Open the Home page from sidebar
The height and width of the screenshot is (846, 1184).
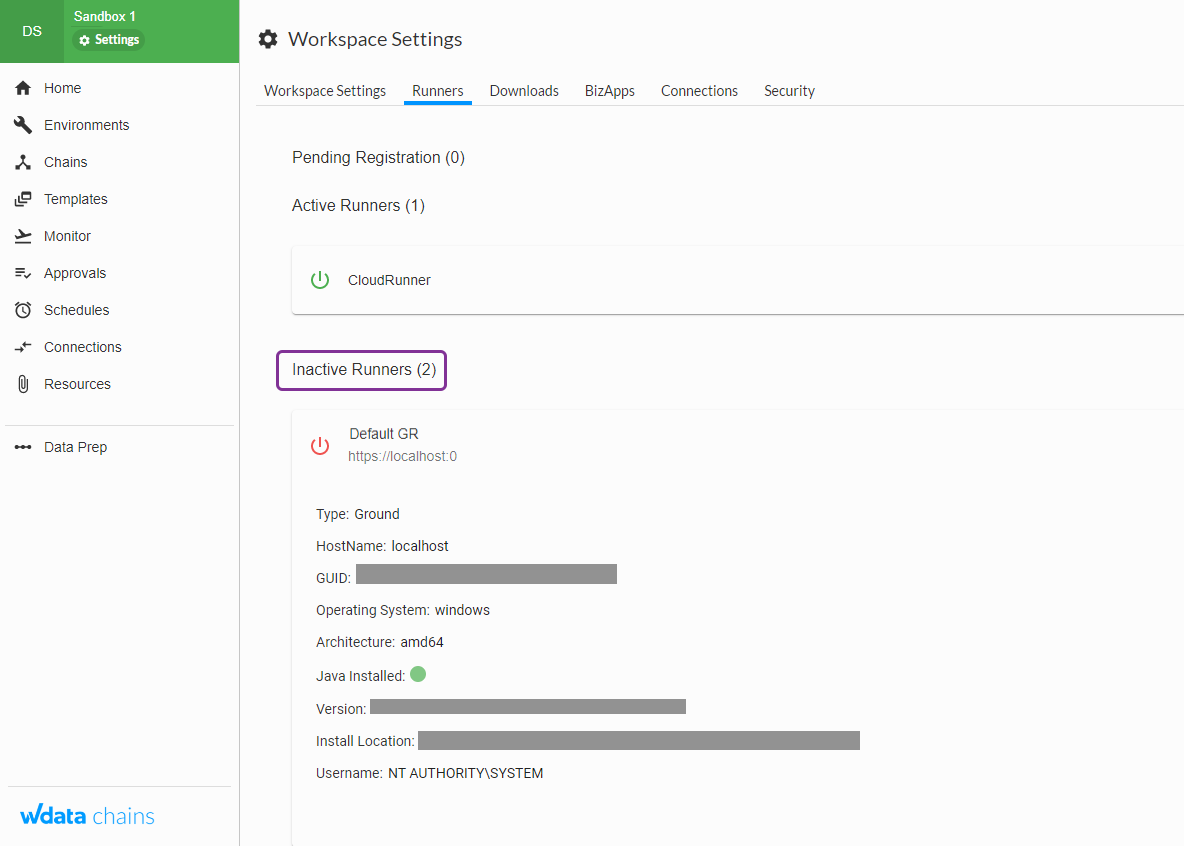coord(63,88)
